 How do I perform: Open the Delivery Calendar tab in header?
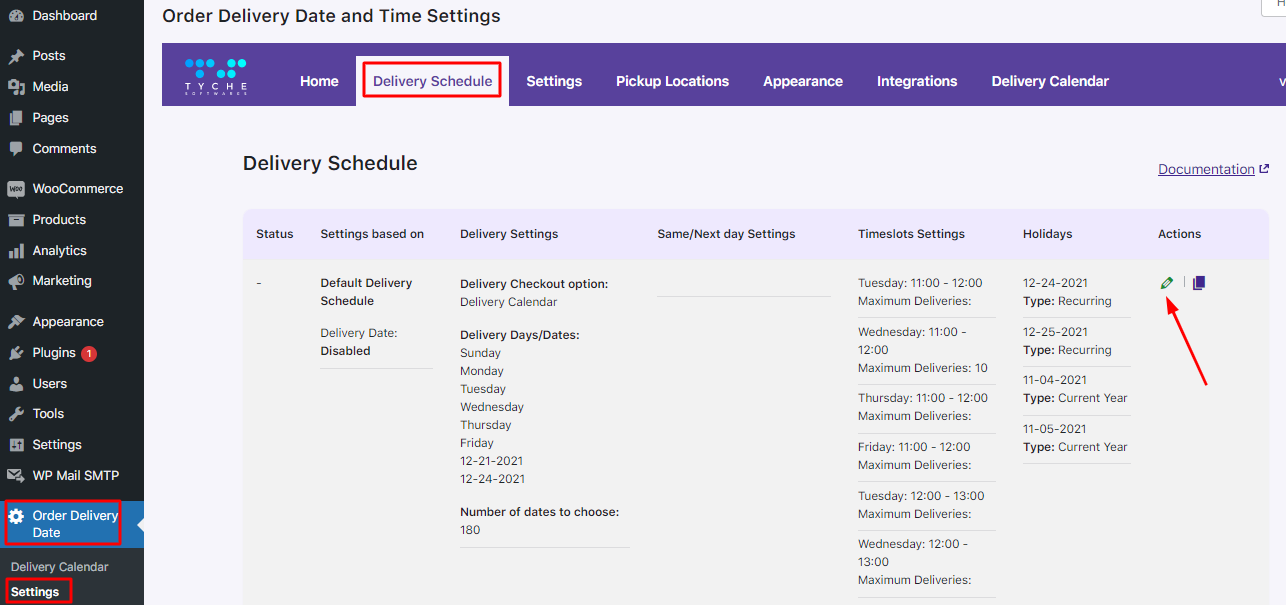click(x=1050, y=81)
